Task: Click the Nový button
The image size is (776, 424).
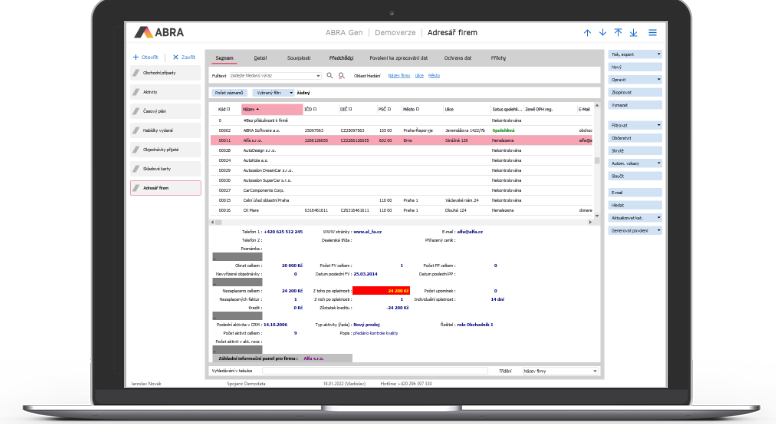Action: [633, 66]
